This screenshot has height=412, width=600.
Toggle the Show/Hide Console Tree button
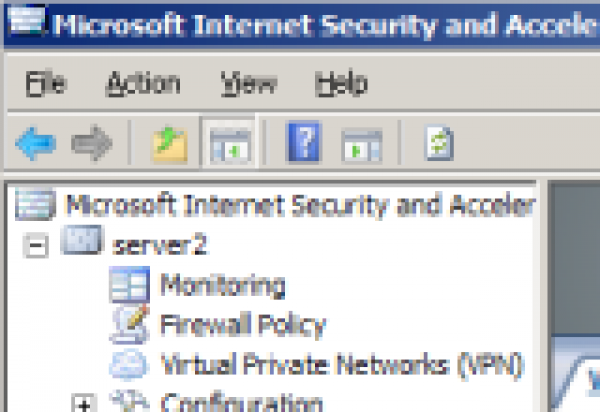(x=225, y=144)
